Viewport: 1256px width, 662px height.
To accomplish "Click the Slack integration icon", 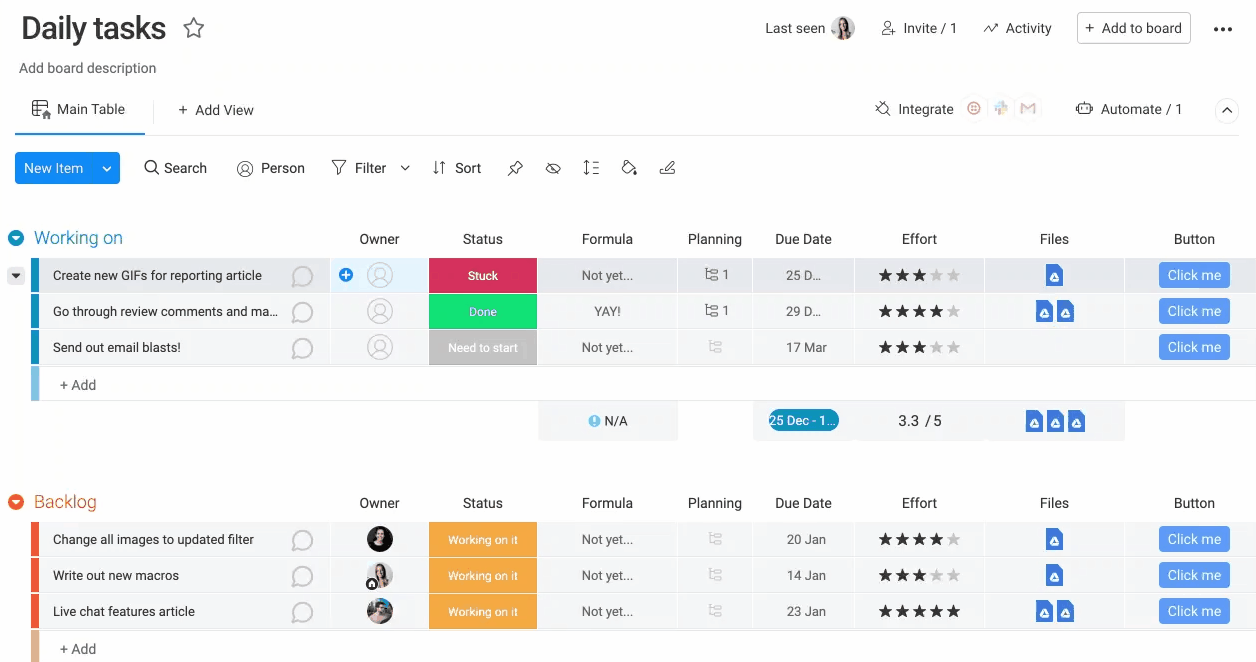I will coord(1001,109).
